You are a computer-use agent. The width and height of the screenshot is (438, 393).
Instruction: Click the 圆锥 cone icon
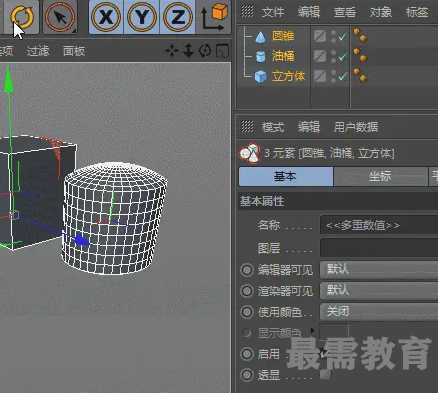click(260, 37)
